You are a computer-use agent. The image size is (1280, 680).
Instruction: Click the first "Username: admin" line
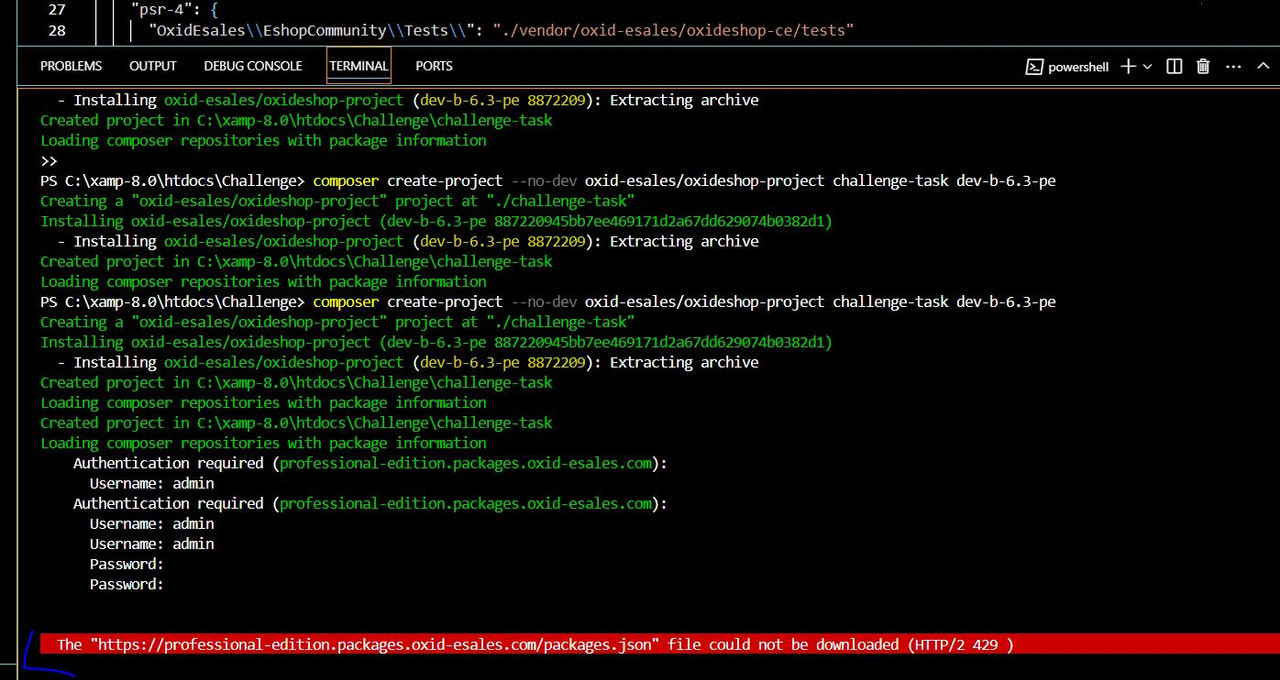tap(152, 483)
